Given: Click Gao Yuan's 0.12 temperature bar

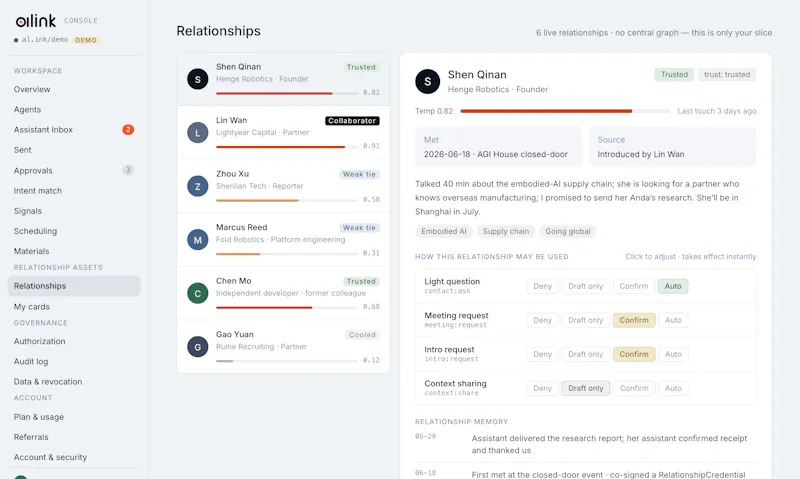Looking at the screenshot, I should tap(287, 361).
